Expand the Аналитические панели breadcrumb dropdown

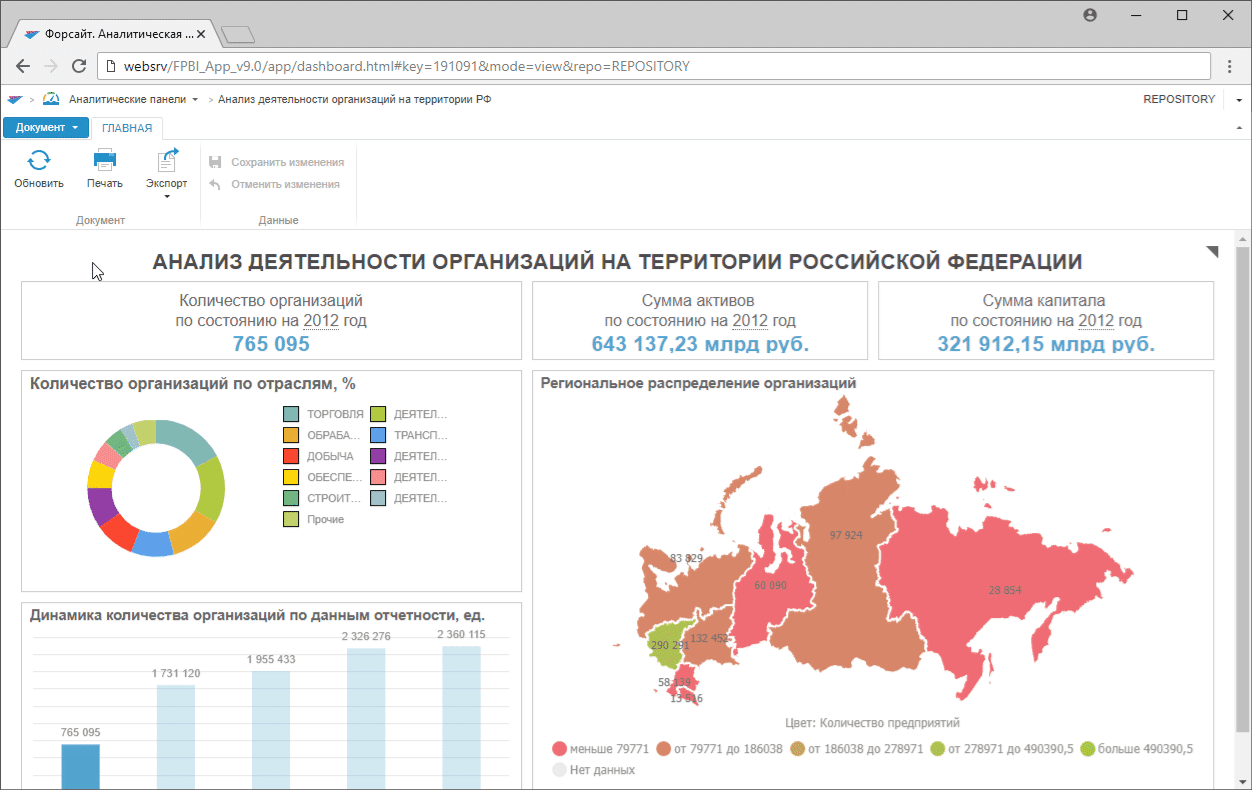coord(195,100)
